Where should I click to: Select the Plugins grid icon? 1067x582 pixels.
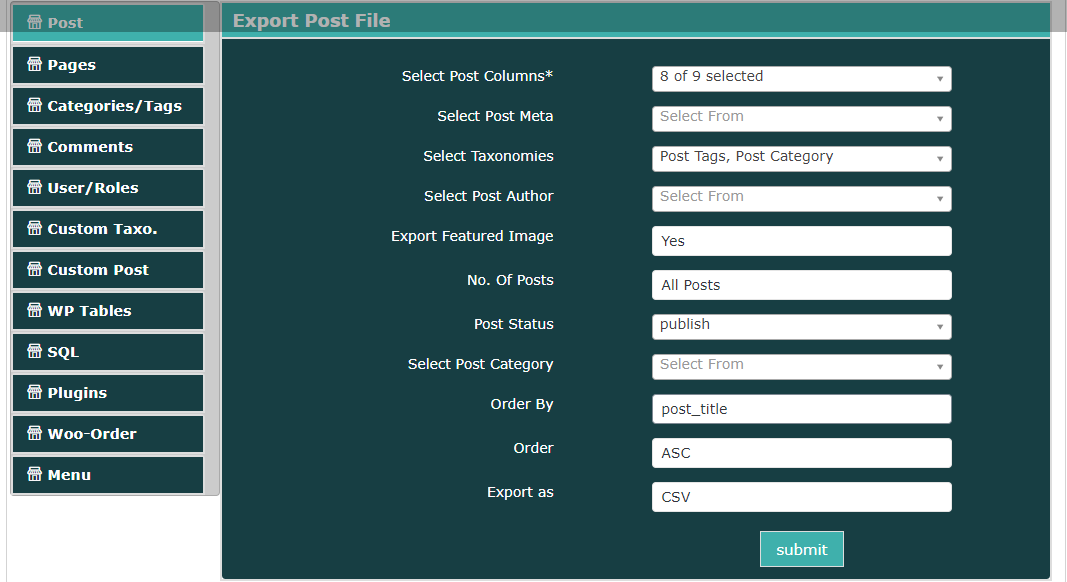[35, 392]
